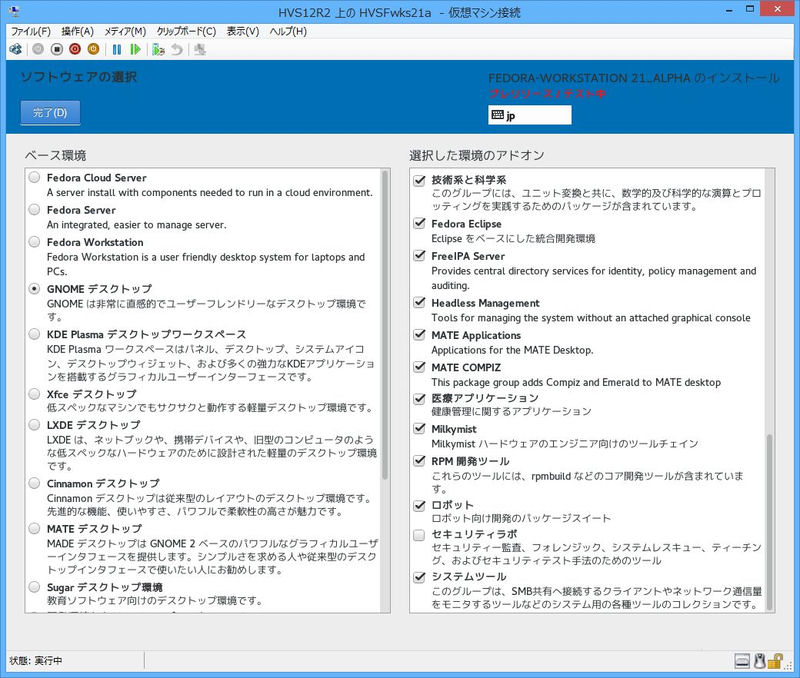
Task: Open the ヘルプ(H) menu
Action: 288,32
